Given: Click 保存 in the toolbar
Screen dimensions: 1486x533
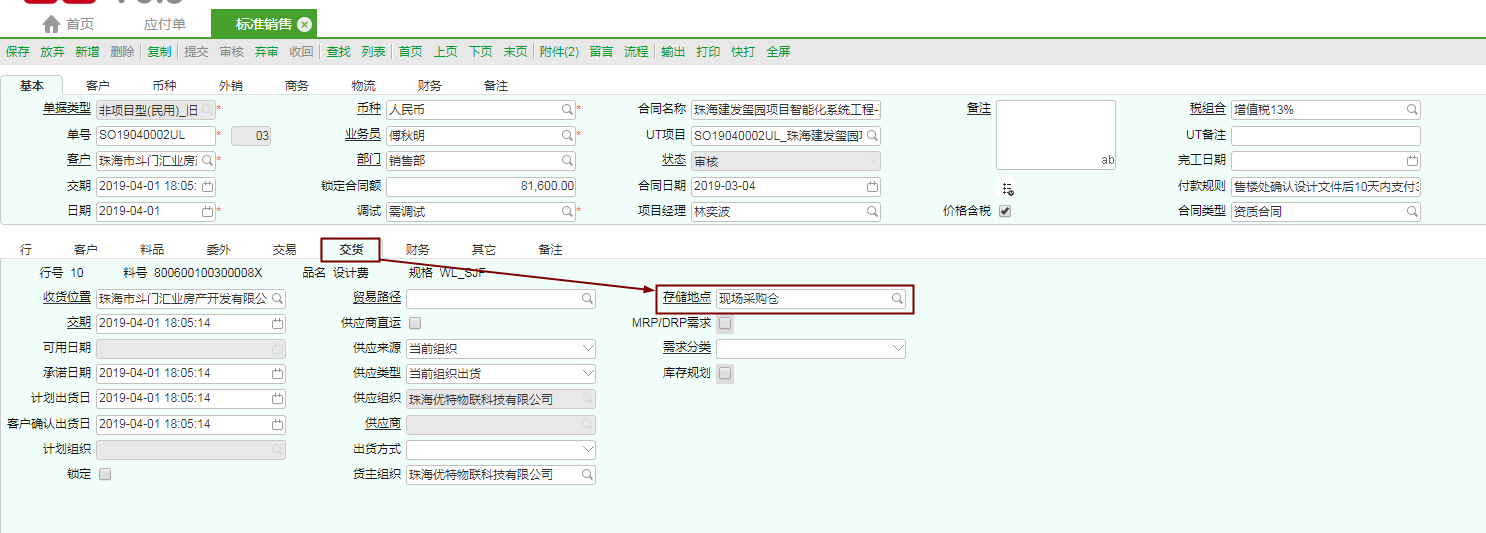Looking at the screenshot, I should [x=17, y=52].
